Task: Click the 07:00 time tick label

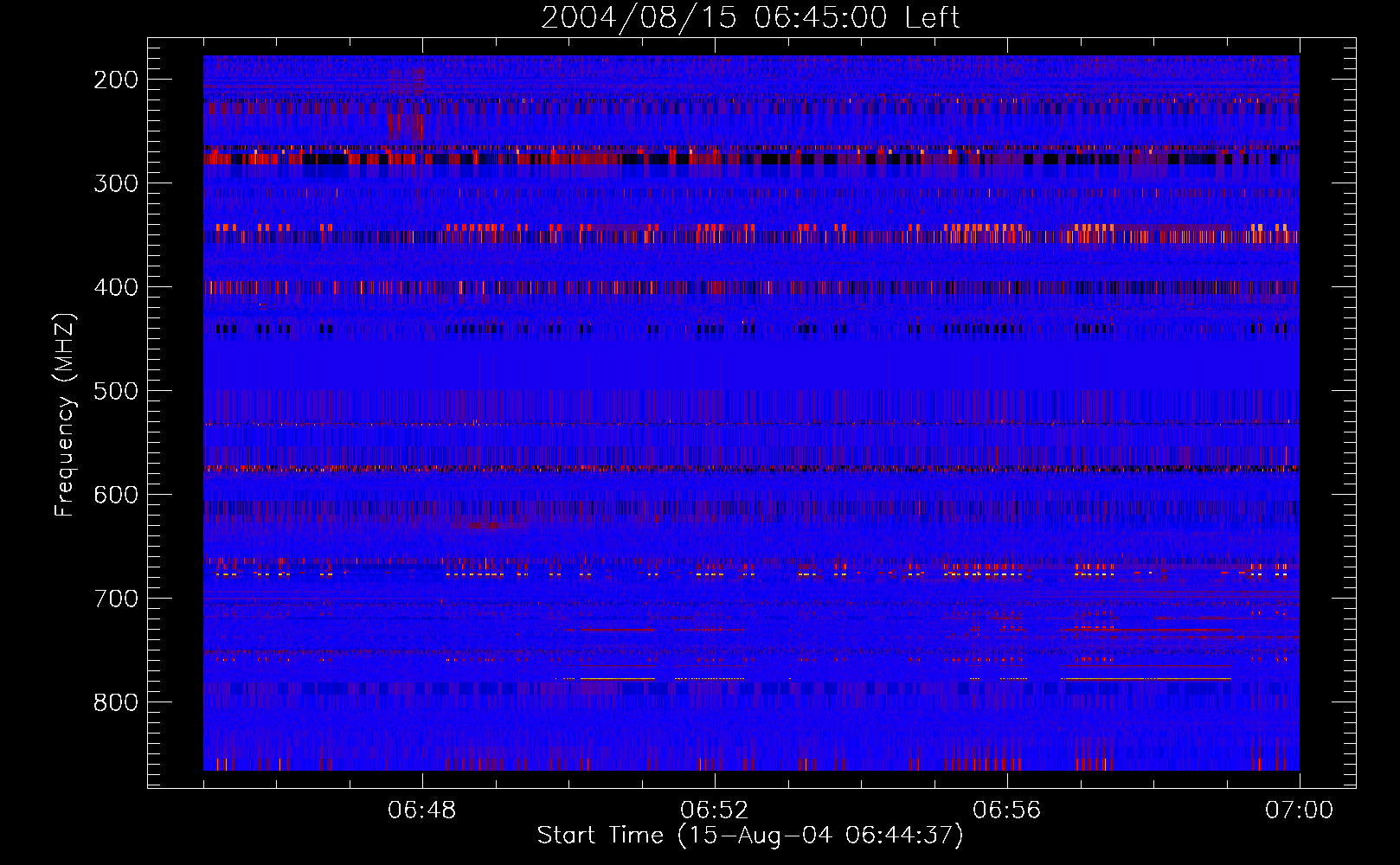Action: 1300,811
